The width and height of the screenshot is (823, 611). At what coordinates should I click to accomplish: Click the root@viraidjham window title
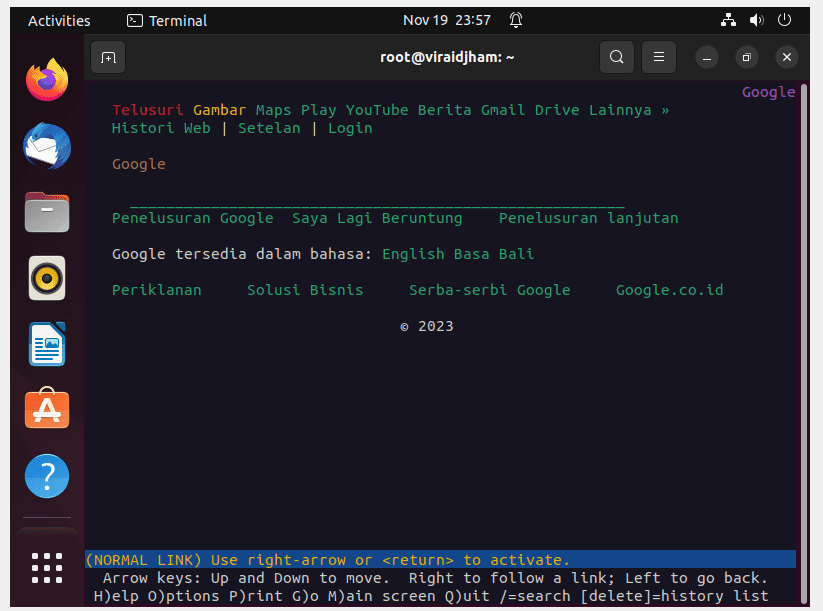447,57
